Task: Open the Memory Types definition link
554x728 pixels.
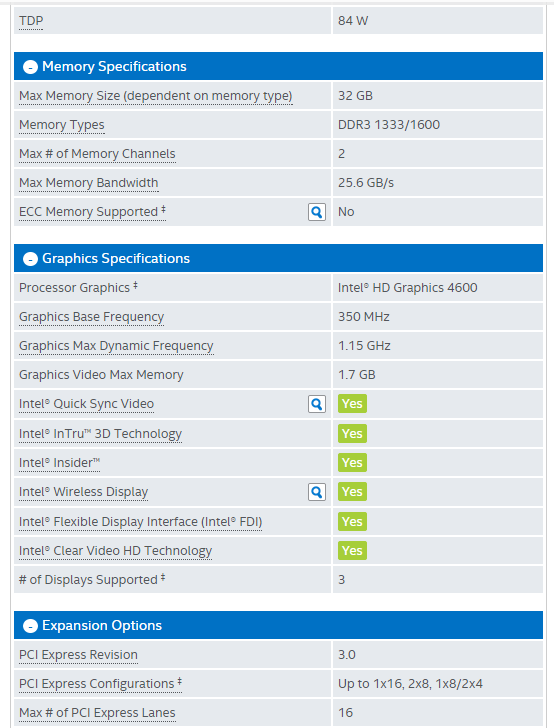Action: point(62,125)
